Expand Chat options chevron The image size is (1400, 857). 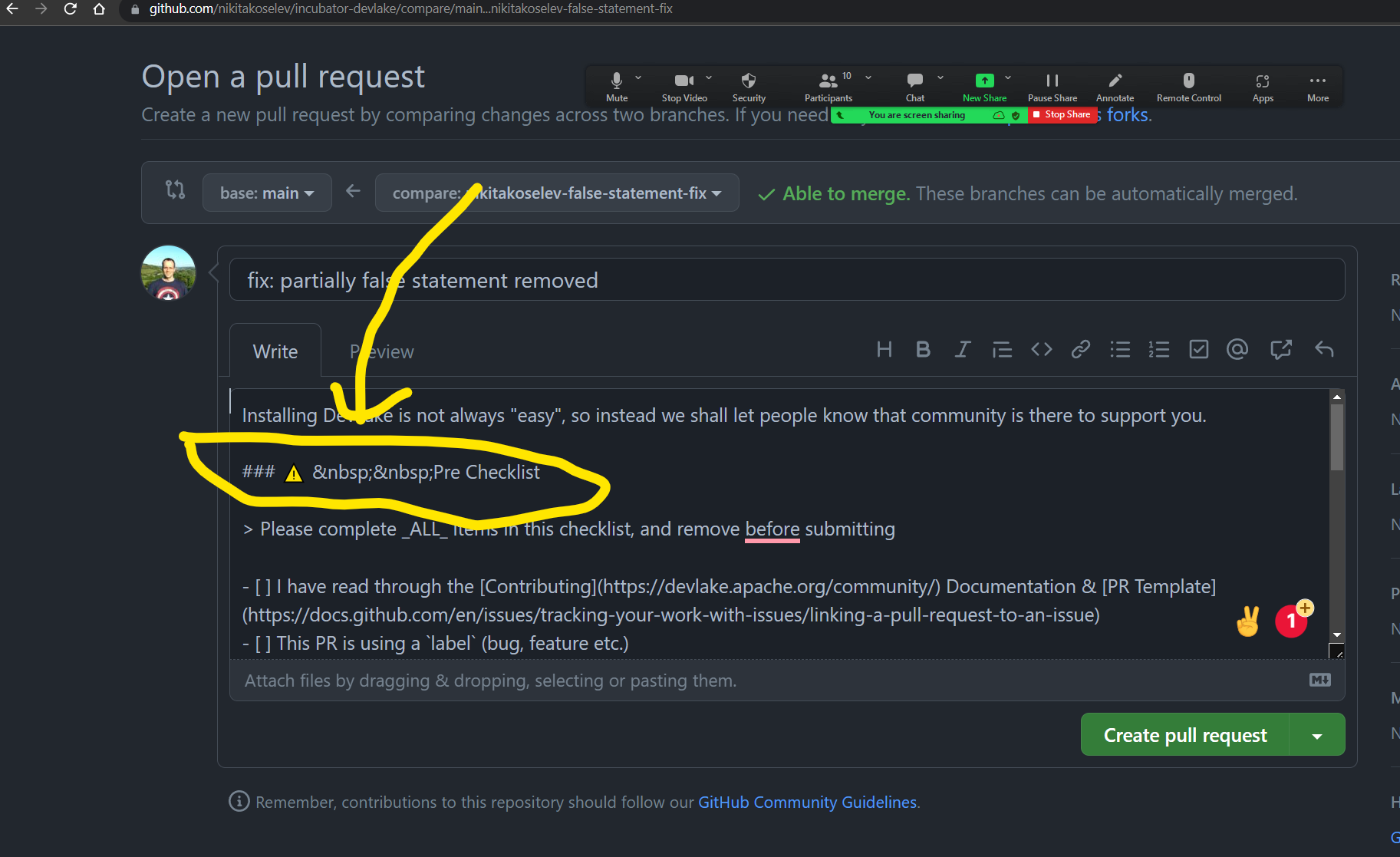(x=940, y=77)
